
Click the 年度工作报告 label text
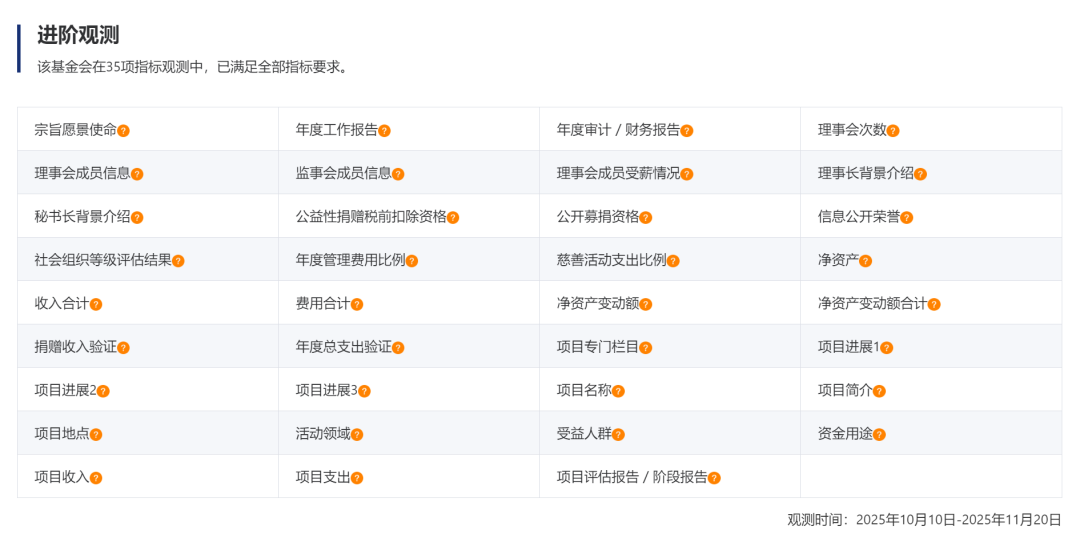pyautogui.click(x=337, y=129)
